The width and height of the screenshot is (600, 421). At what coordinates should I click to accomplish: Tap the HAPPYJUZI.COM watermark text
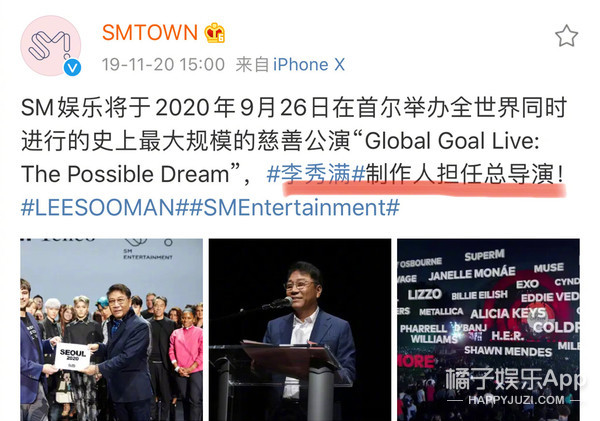516,400
